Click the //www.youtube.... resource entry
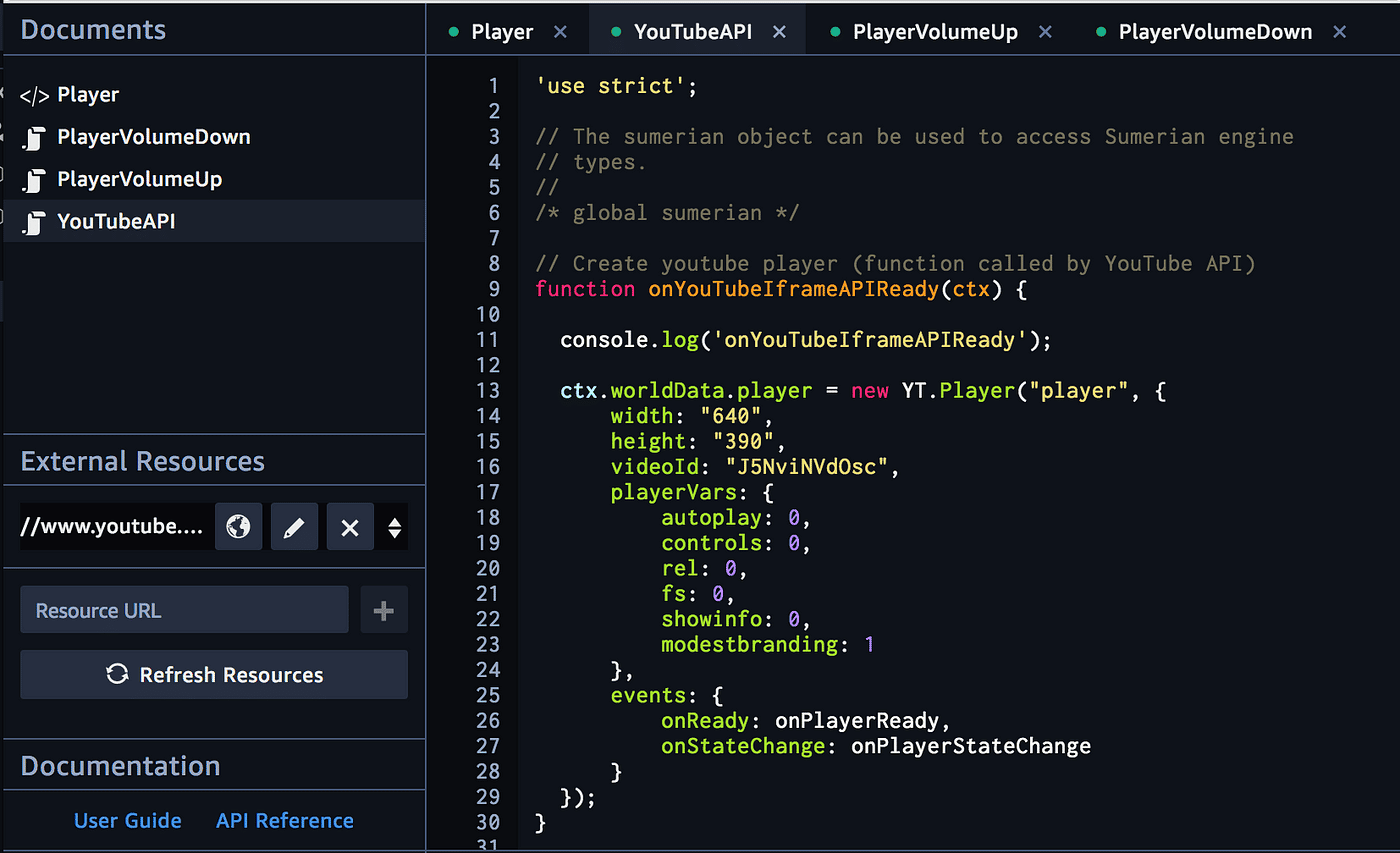 click(112, 527)
